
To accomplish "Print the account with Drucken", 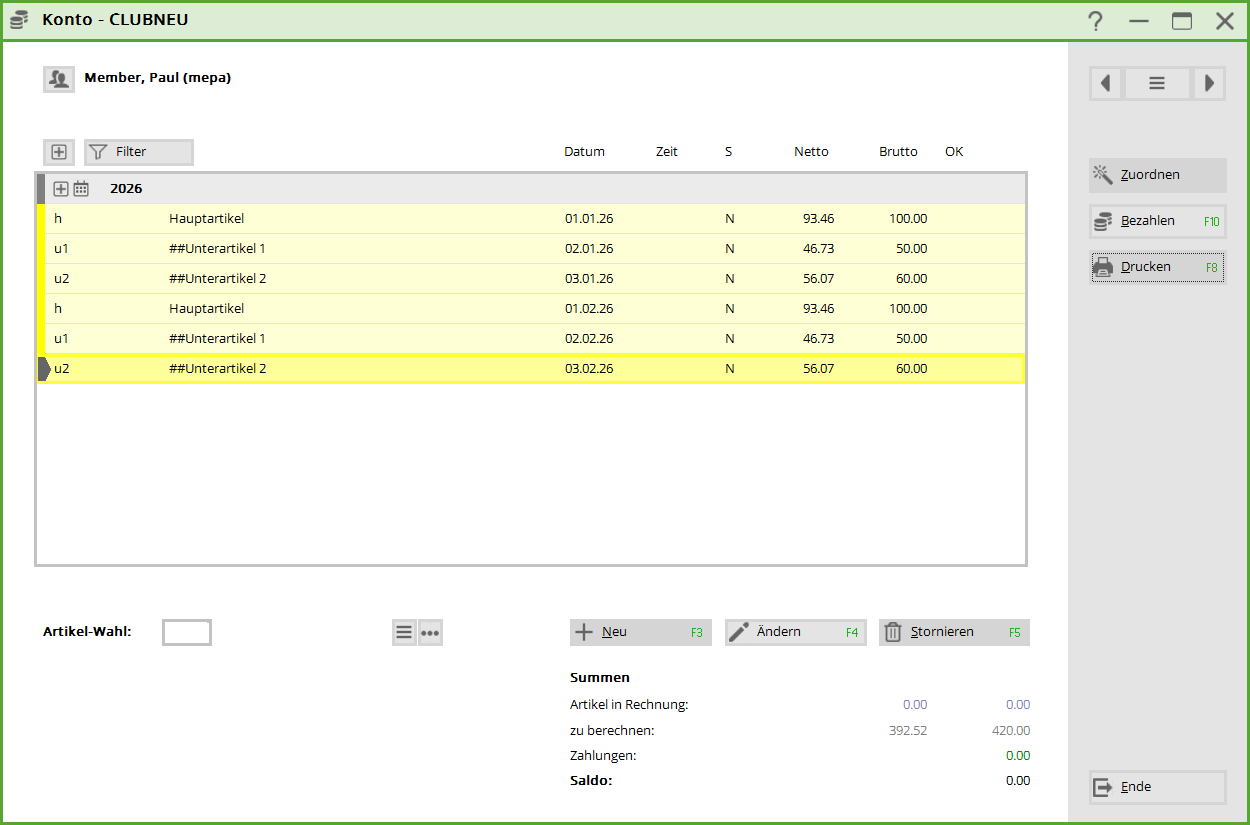I will [x=1157, y=267].
